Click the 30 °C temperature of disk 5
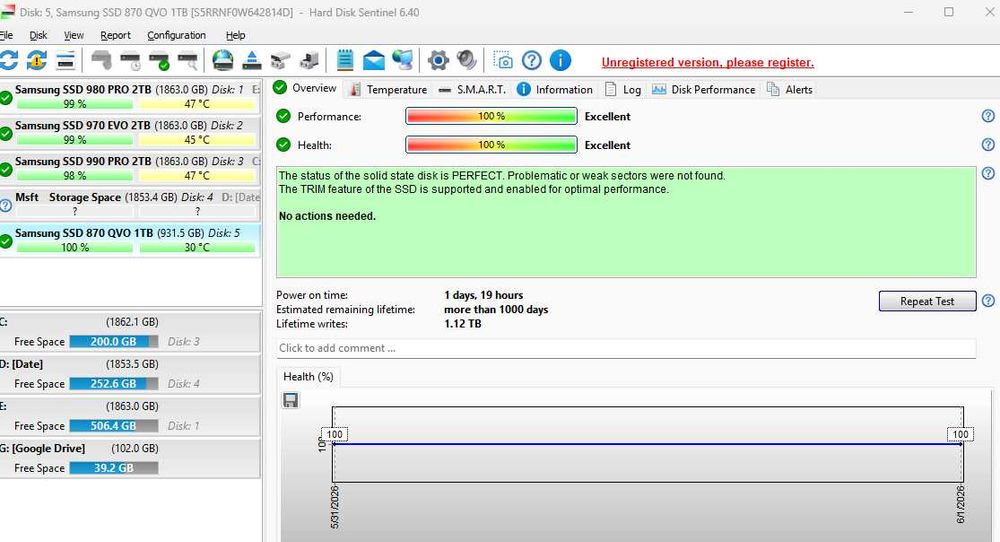1000x542 pixels. click(x=197, y=247)
